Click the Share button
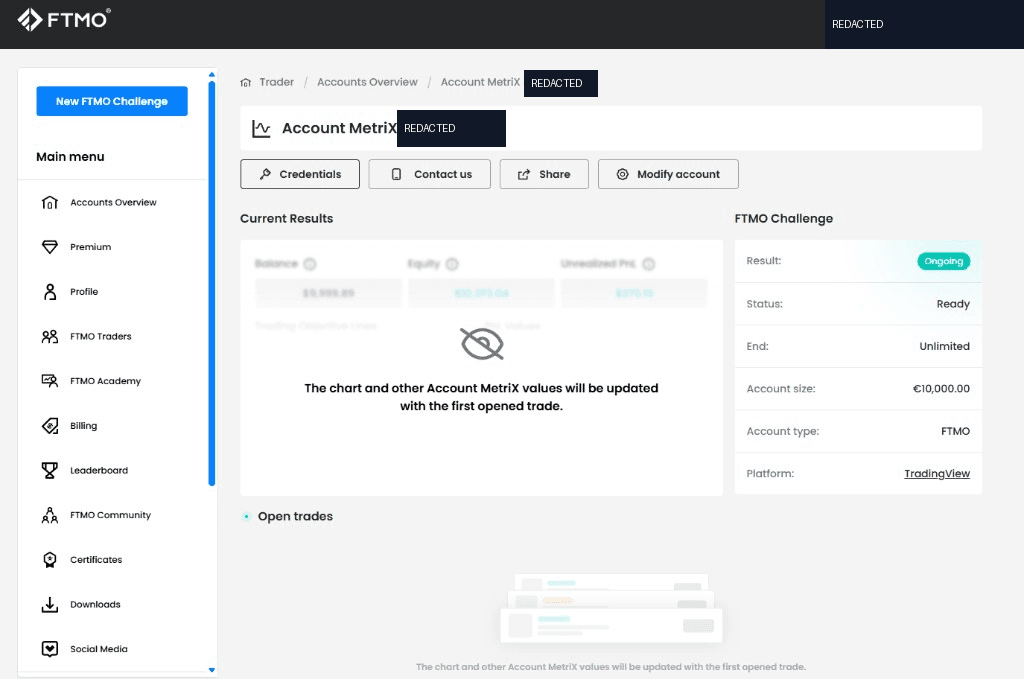The width and height of the screenshot is (1024, 679). coord(544,174)
